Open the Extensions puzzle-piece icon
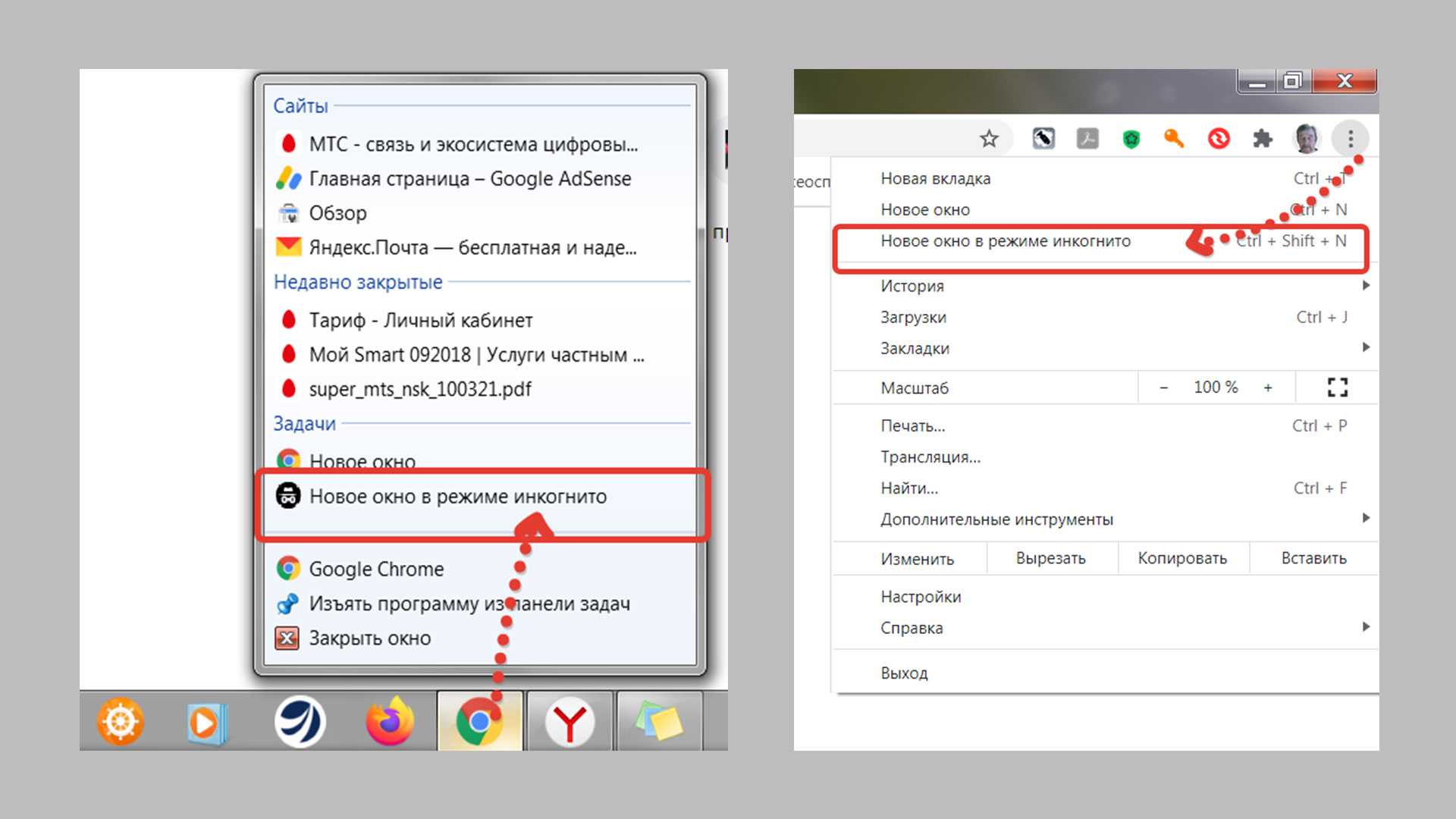 (1262, 139)
